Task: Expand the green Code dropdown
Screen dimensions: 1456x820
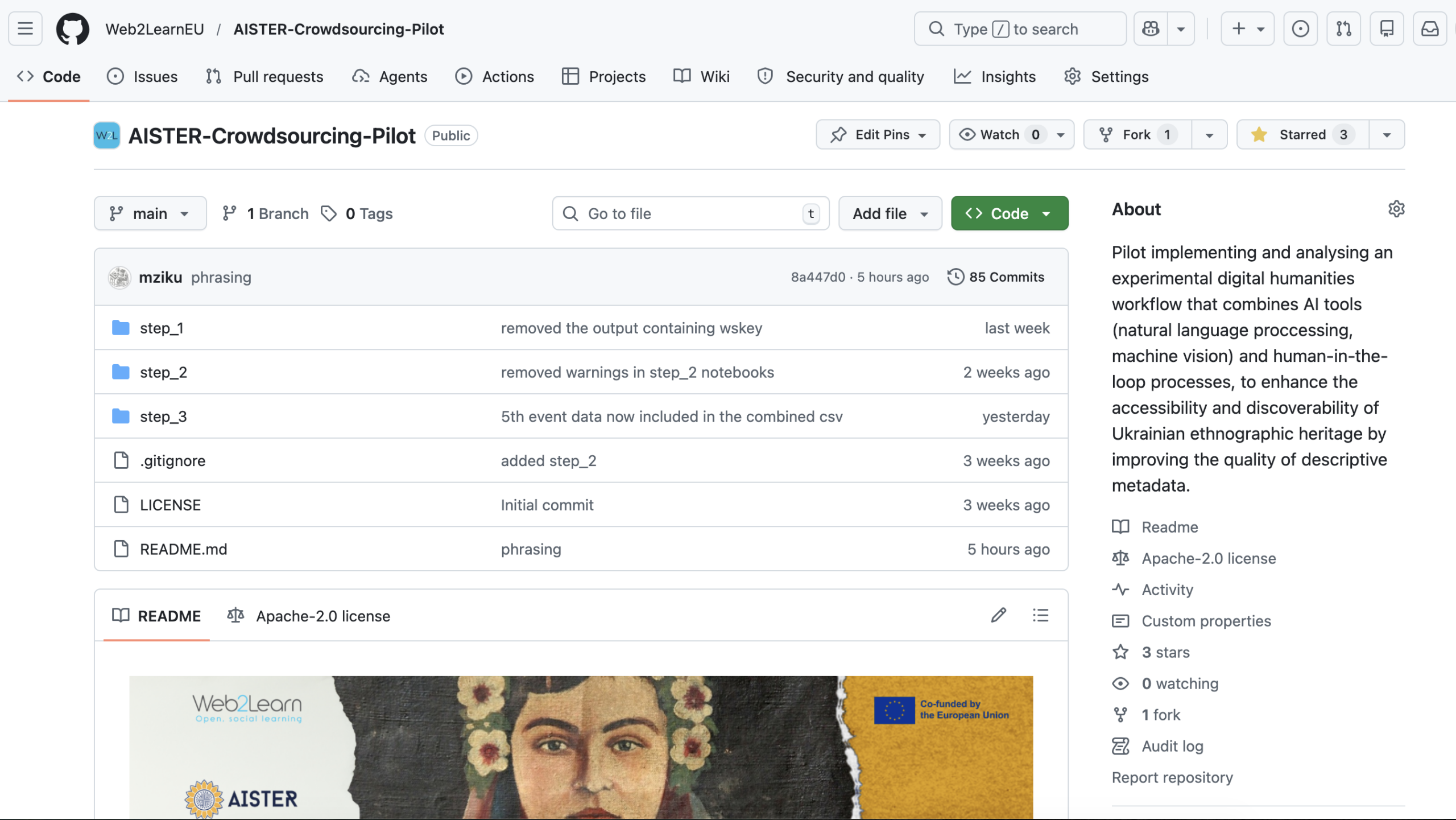Action: coord(1009,213)
